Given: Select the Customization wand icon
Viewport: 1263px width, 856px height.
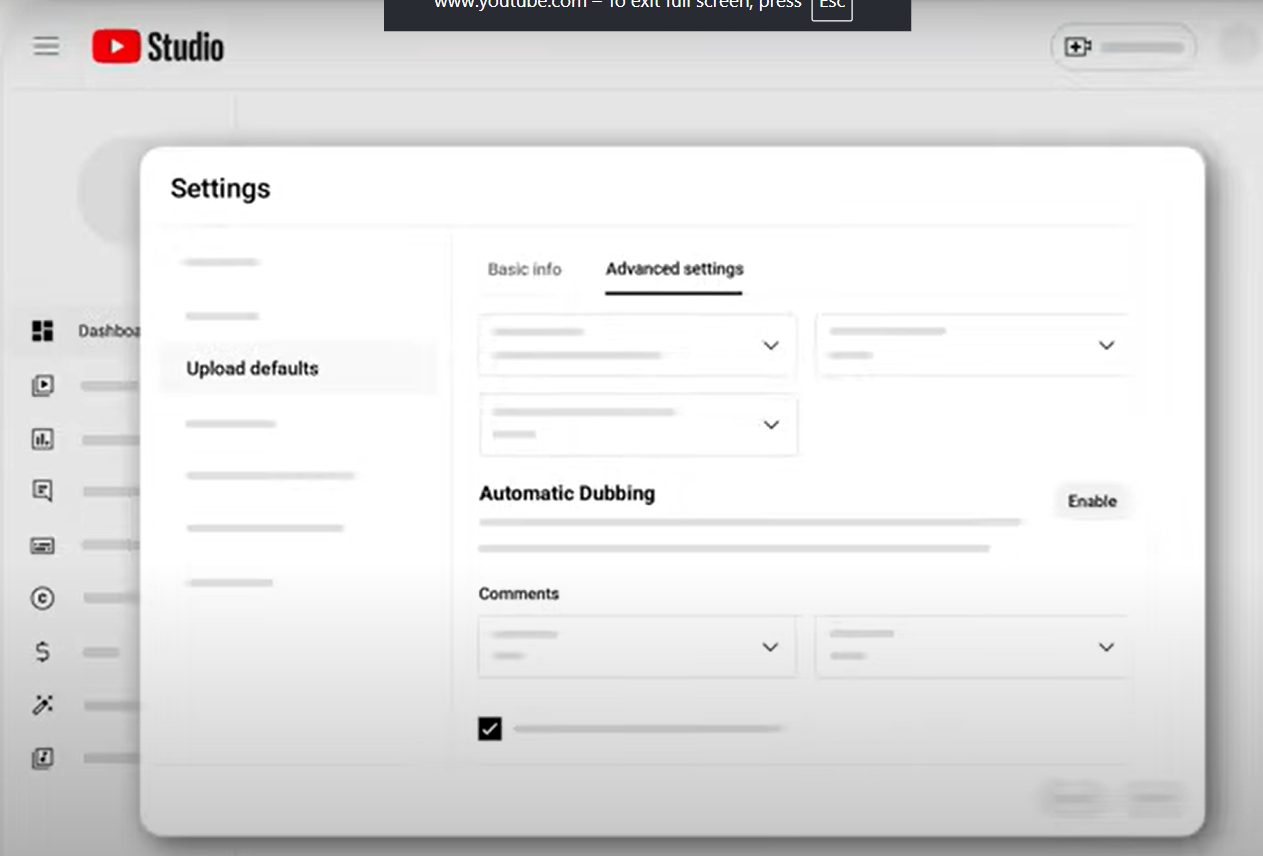Looking at the screenshot, I should pyautogui.click(x=42, y=705).
